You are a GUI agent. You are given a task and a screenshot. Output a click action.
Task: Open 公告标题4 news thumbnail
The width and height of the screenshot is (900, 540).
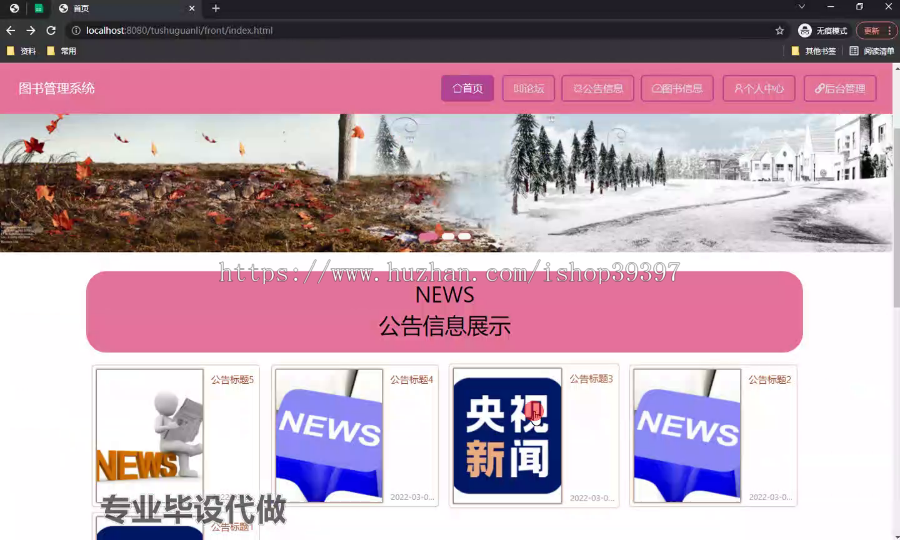329,436
